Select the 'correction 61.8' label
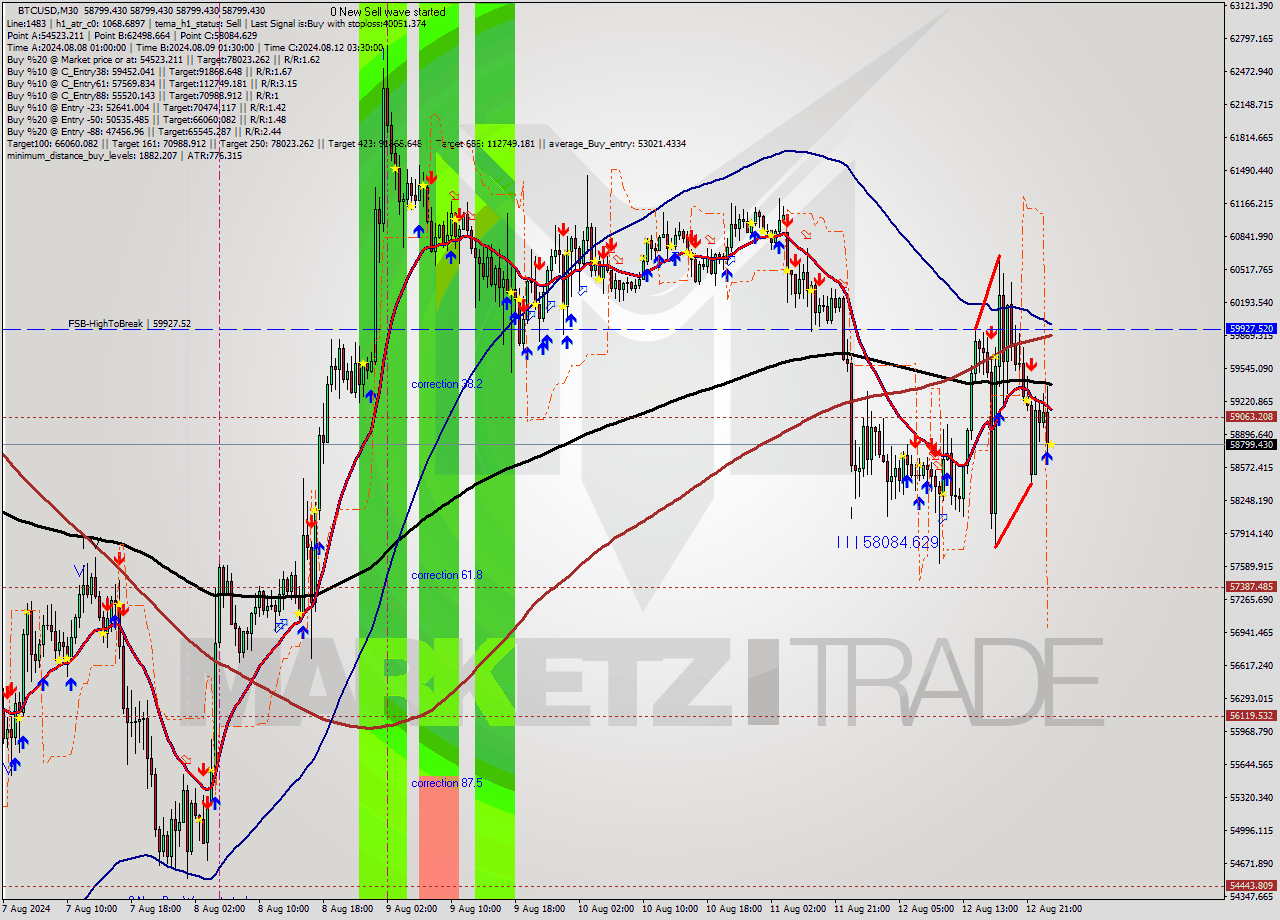 pyautogui.click(x=447, y=575)
